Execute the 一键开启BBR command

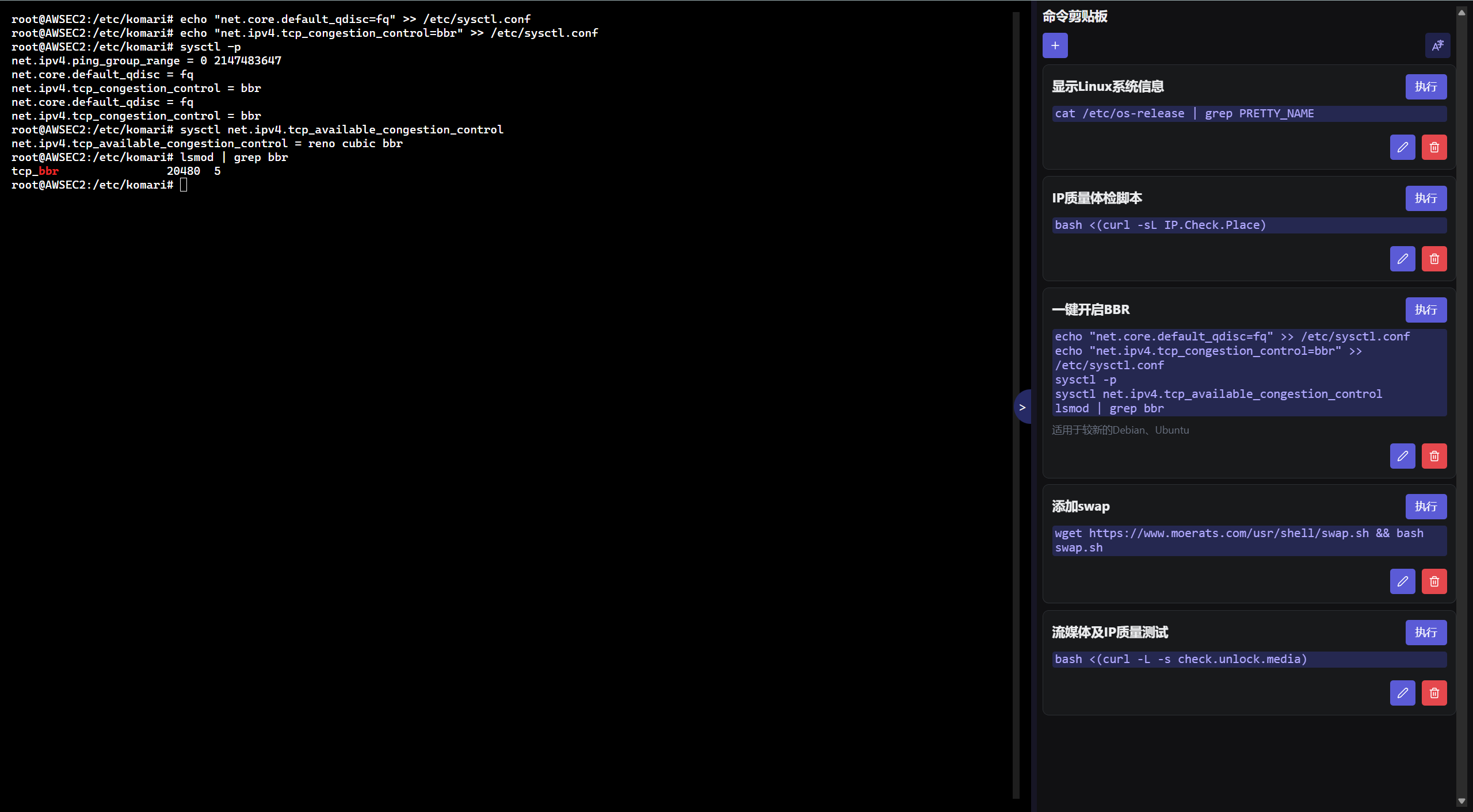(x=1426, y=310)
